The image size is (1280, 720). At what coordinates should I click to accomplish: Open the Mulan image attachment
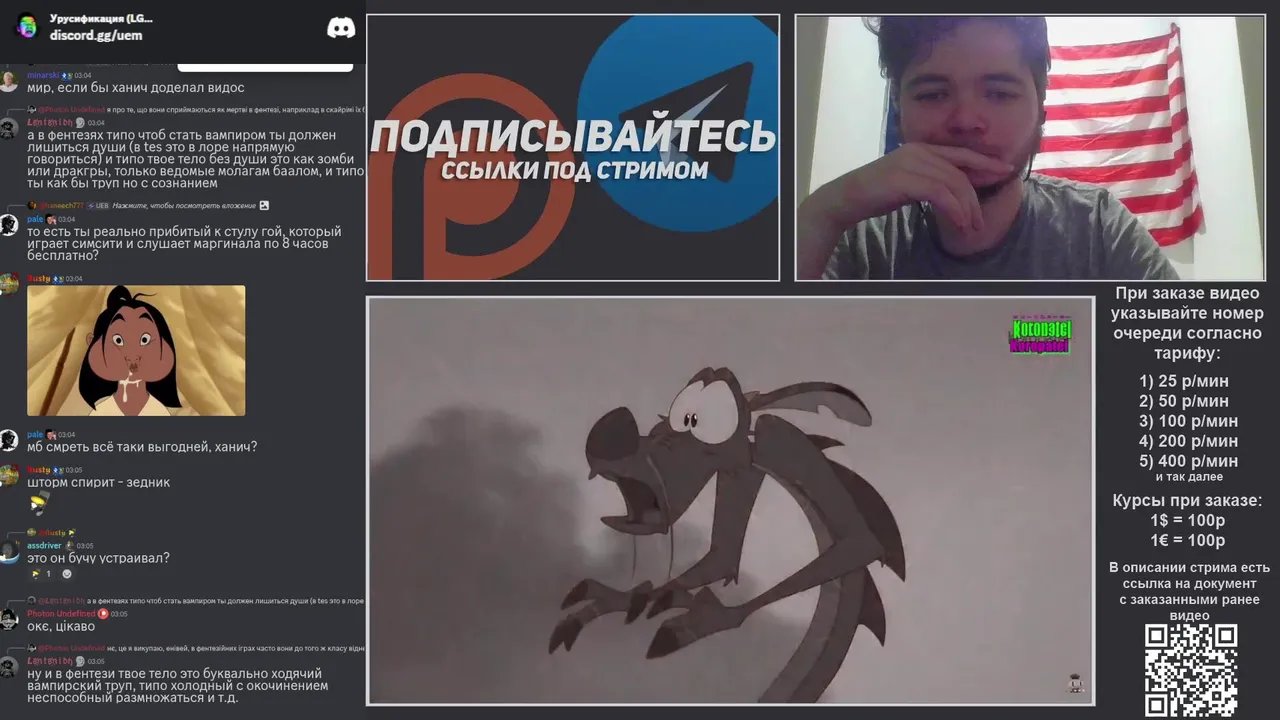[x=136, y=350]
